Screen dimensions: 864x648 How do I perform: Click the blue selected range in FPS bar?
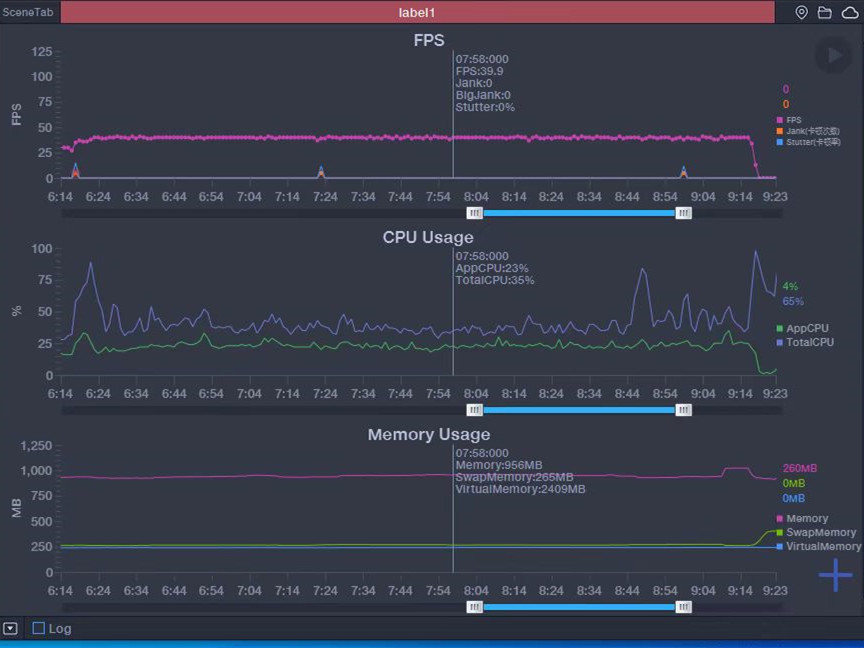click(579, 213)
